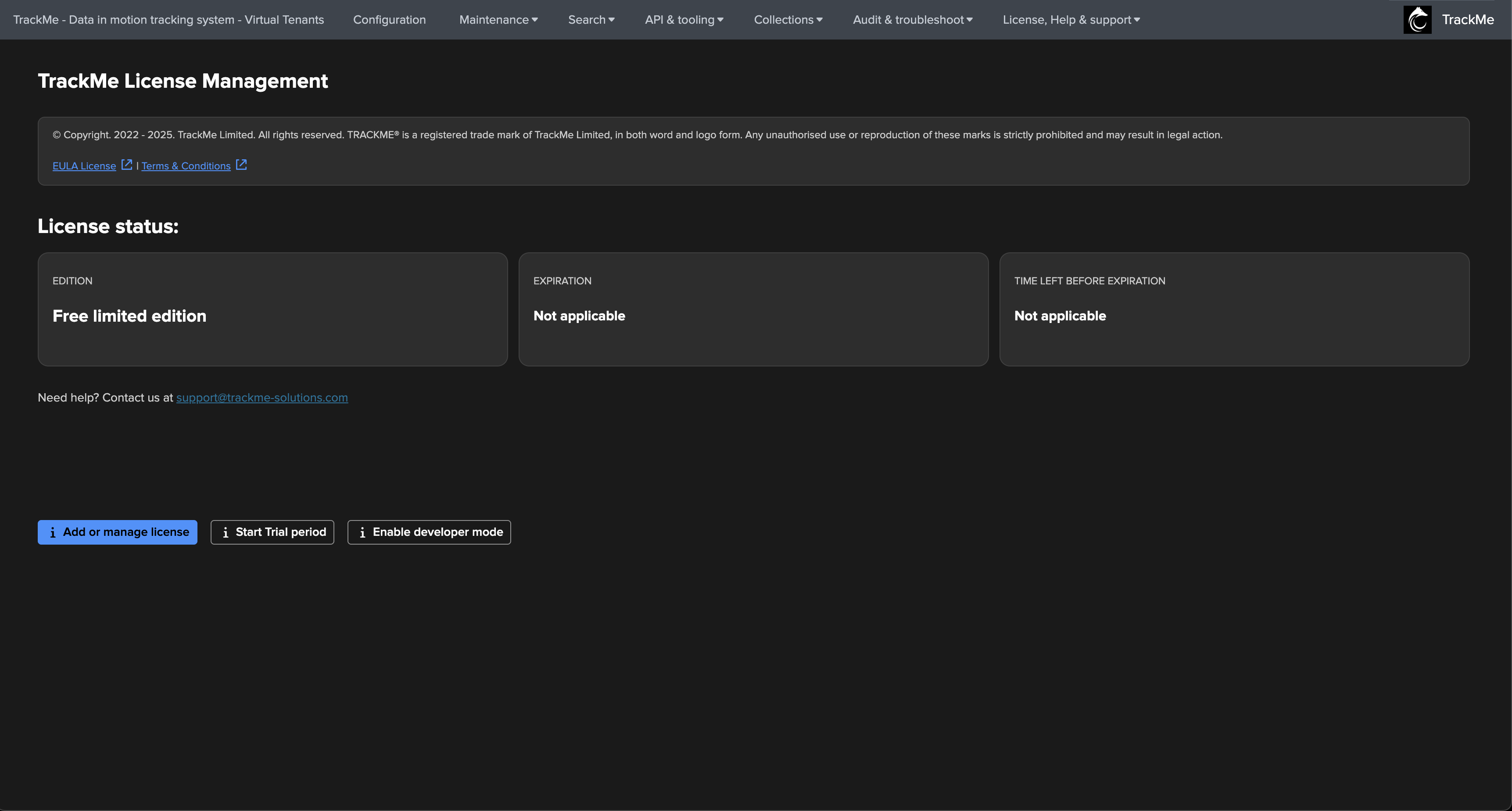Click the Enable developer mode button
Screen dimensions: 1512x811
coord(437,532)
